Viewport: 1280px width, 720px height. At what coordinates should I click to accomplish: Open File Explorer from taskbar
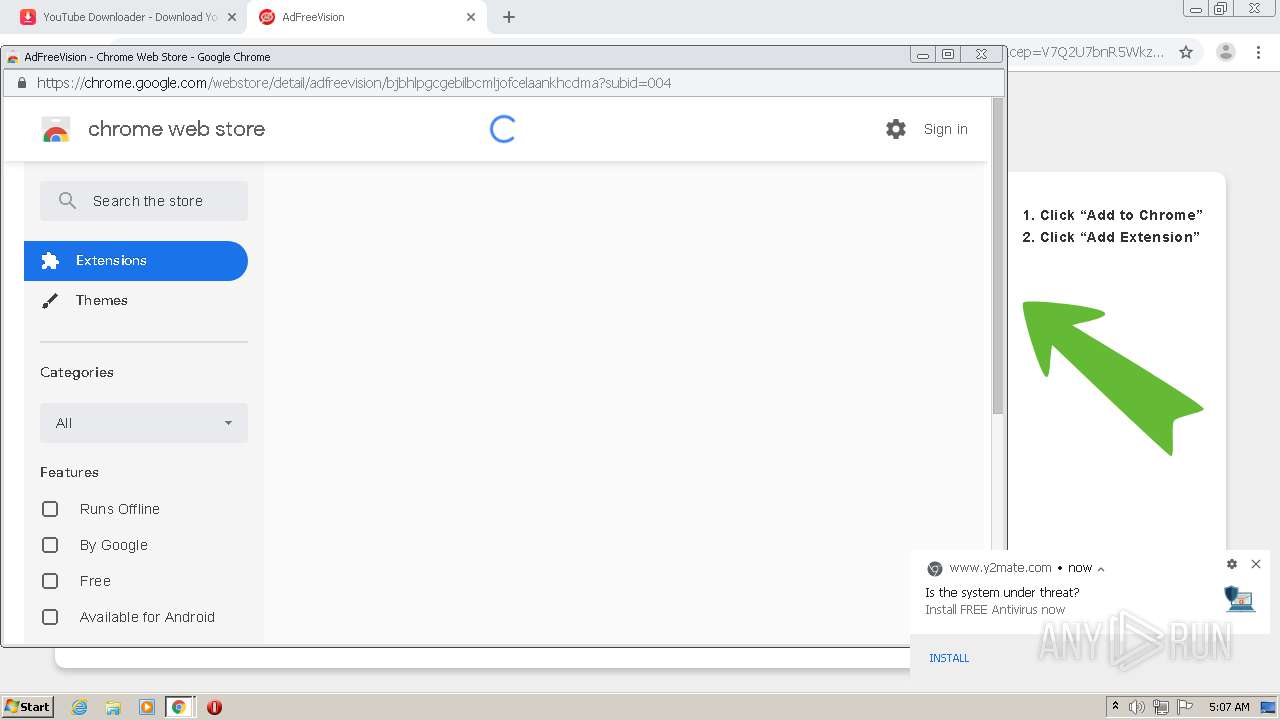(x=113, y=707)
